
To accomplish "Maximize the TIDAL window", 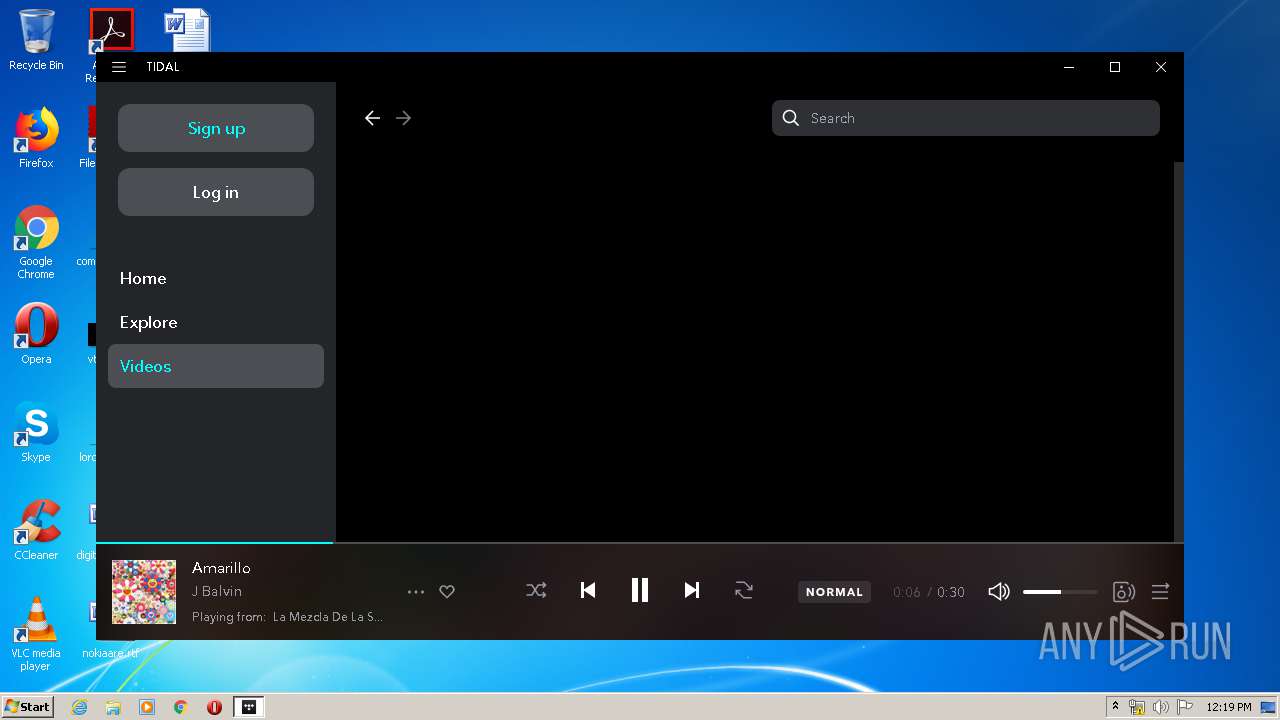I will (x=1115, y=67).
